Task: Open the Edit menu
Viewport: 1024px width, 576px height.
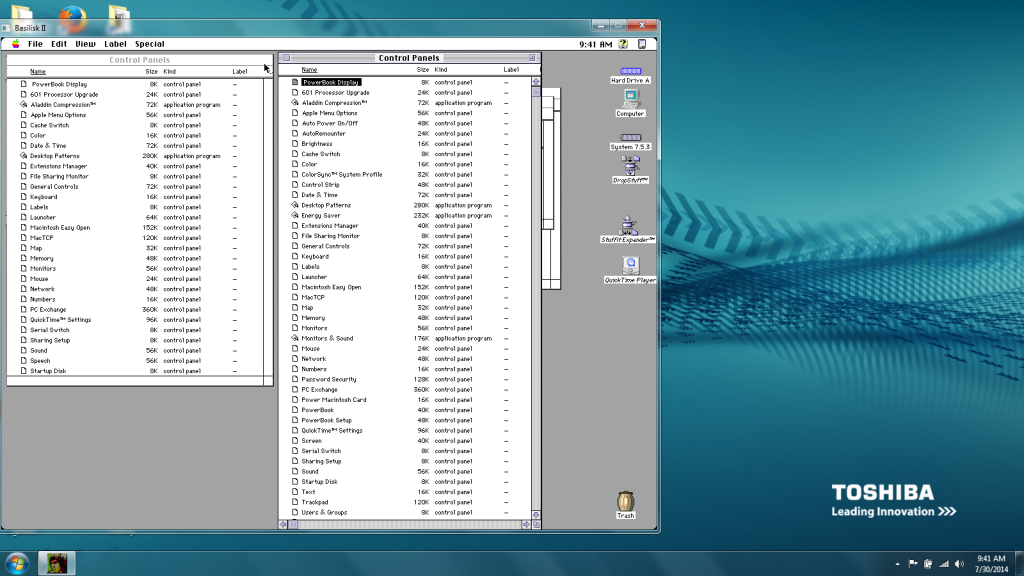Action: [59, 44]
